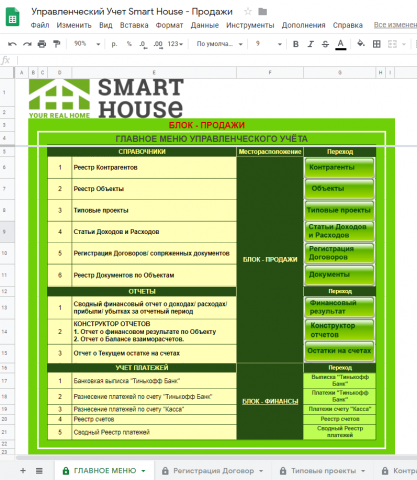Decrease decimal places
Image resolution: width=417 pixels, height=480 pixels.
click(x=143, y=44)
